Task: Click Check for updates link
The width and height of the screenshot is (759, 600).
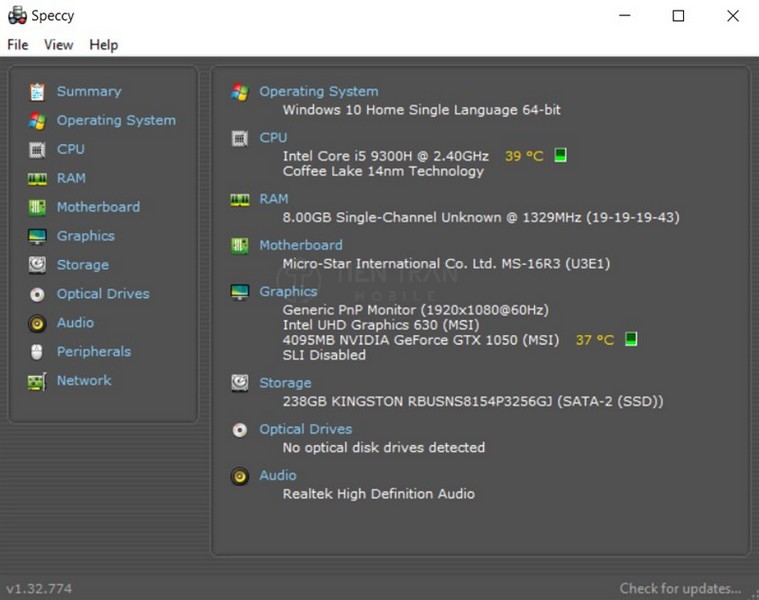Action: pos(680,589)
